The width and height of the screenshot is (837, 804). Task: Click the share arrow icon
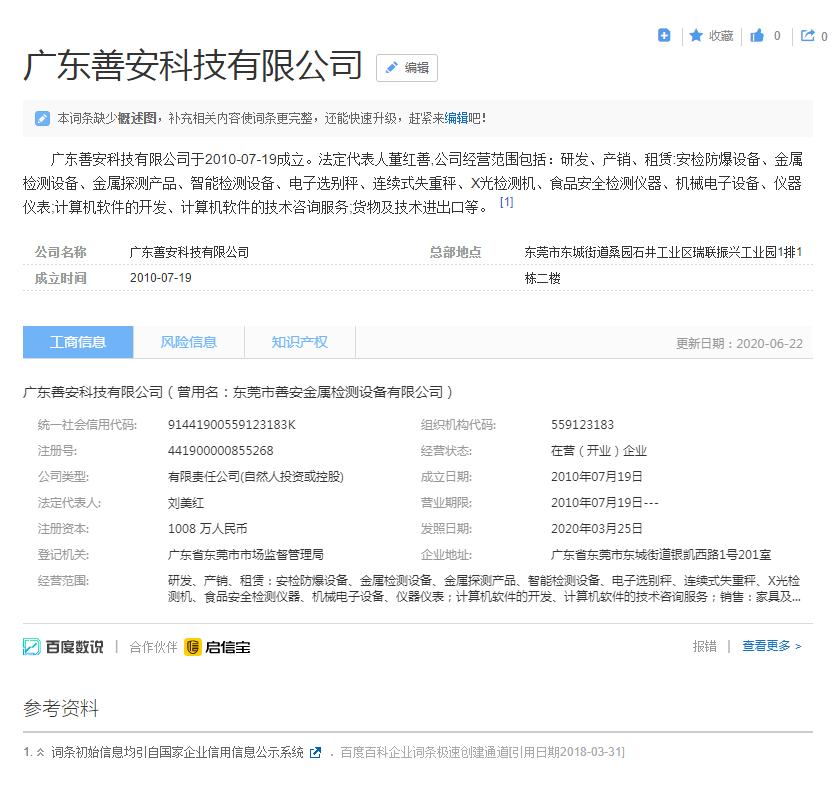coord(807,36)
